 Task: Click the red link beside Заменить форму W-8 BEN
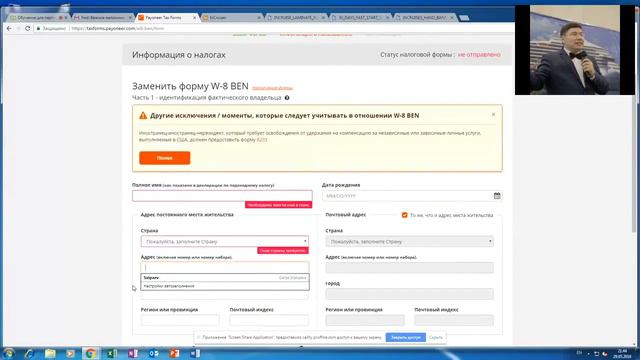pyautogui.click(x=272, y=88)
